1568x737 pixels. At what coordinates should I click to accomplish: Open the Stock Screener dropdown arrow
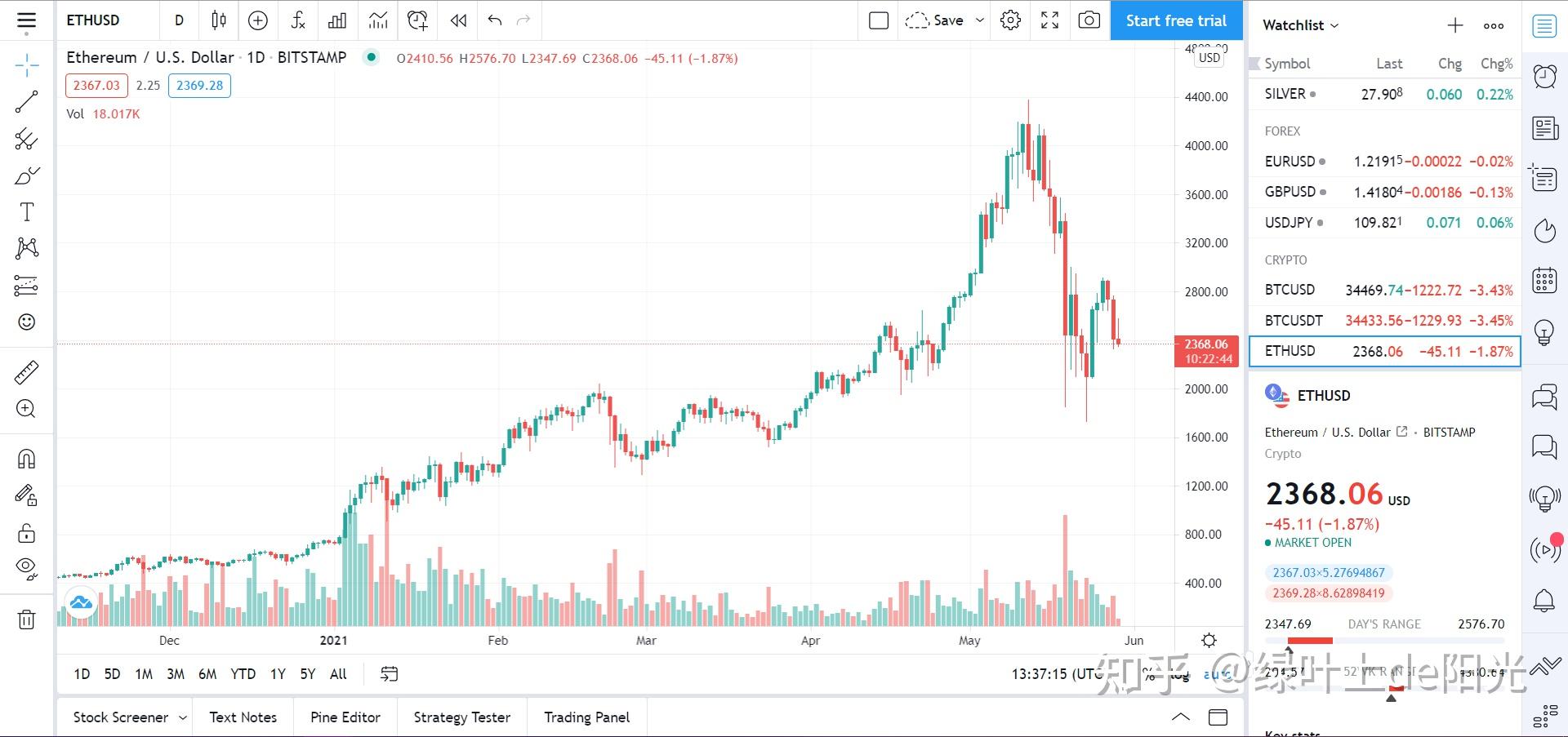tap(183, 717)
